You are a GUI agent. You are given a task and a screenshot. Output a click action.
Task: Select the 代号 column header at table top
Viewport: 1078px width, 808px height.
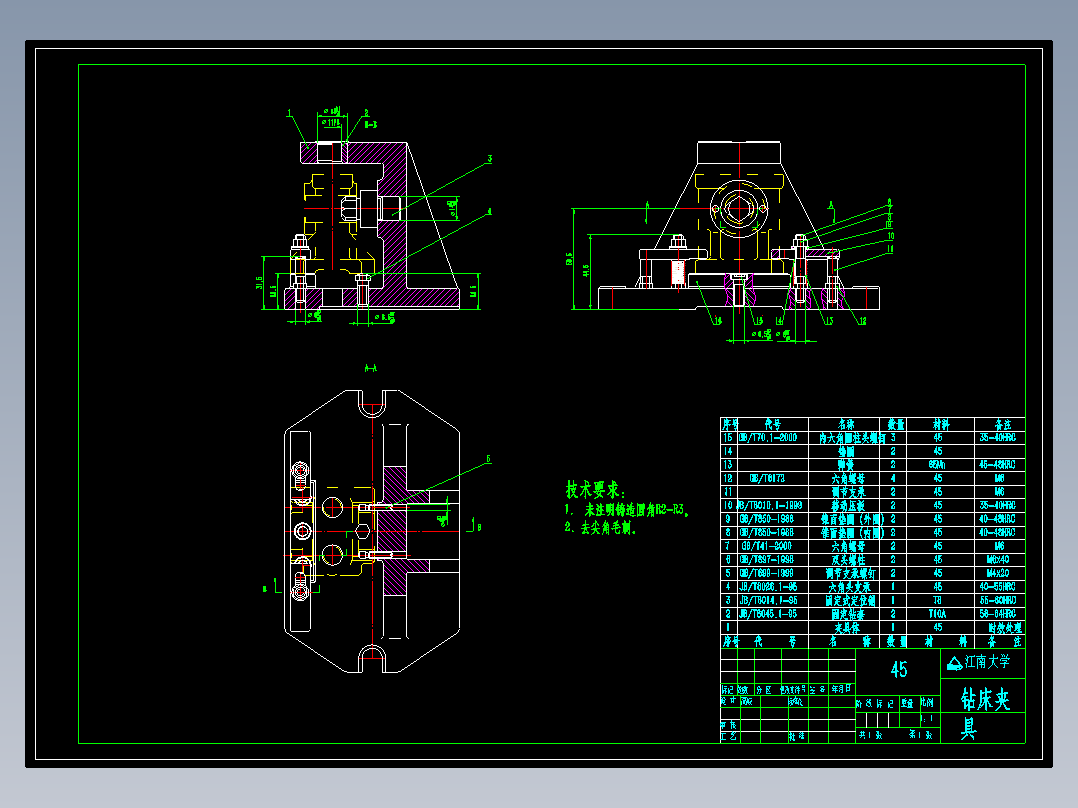point(772,424)
